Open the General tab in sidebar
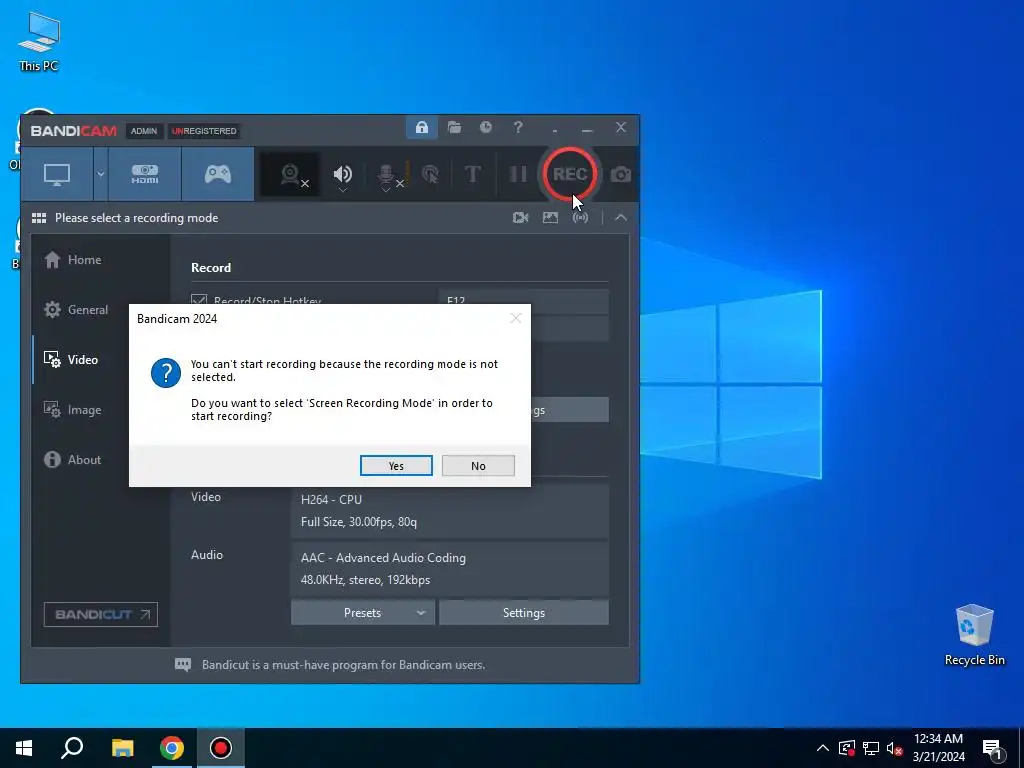 click(76, 310)
